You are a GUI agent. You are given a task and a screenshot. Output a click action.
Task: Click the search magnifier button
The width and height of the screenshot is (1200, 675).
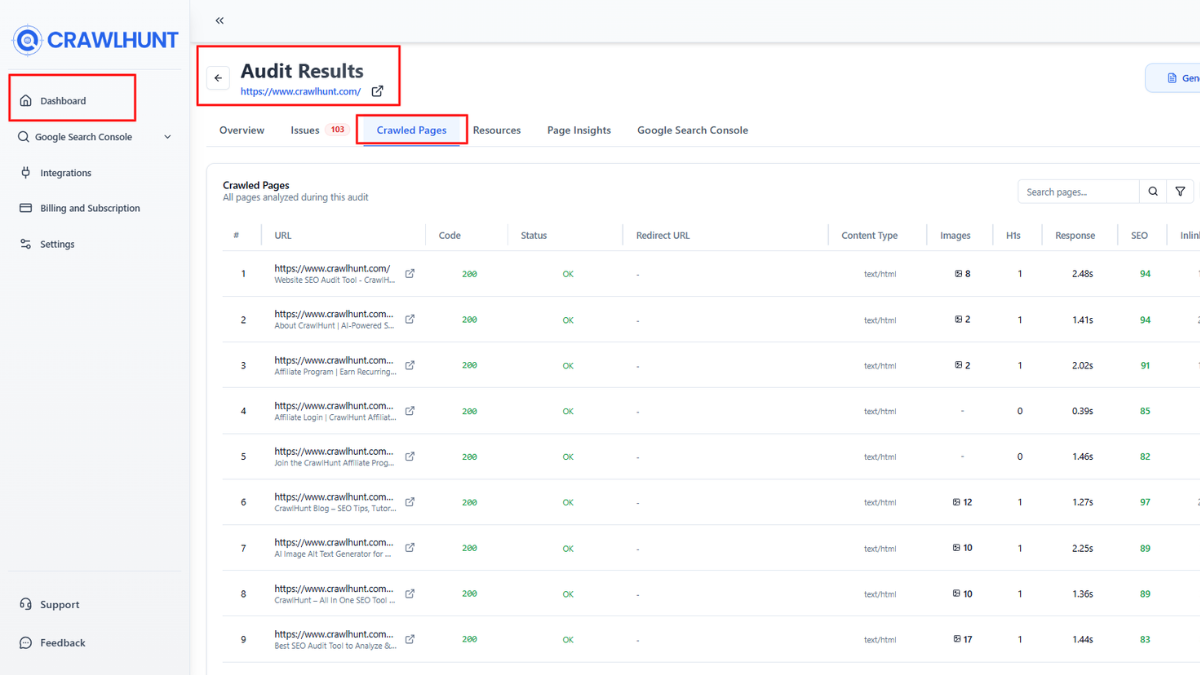[1153, 192]
